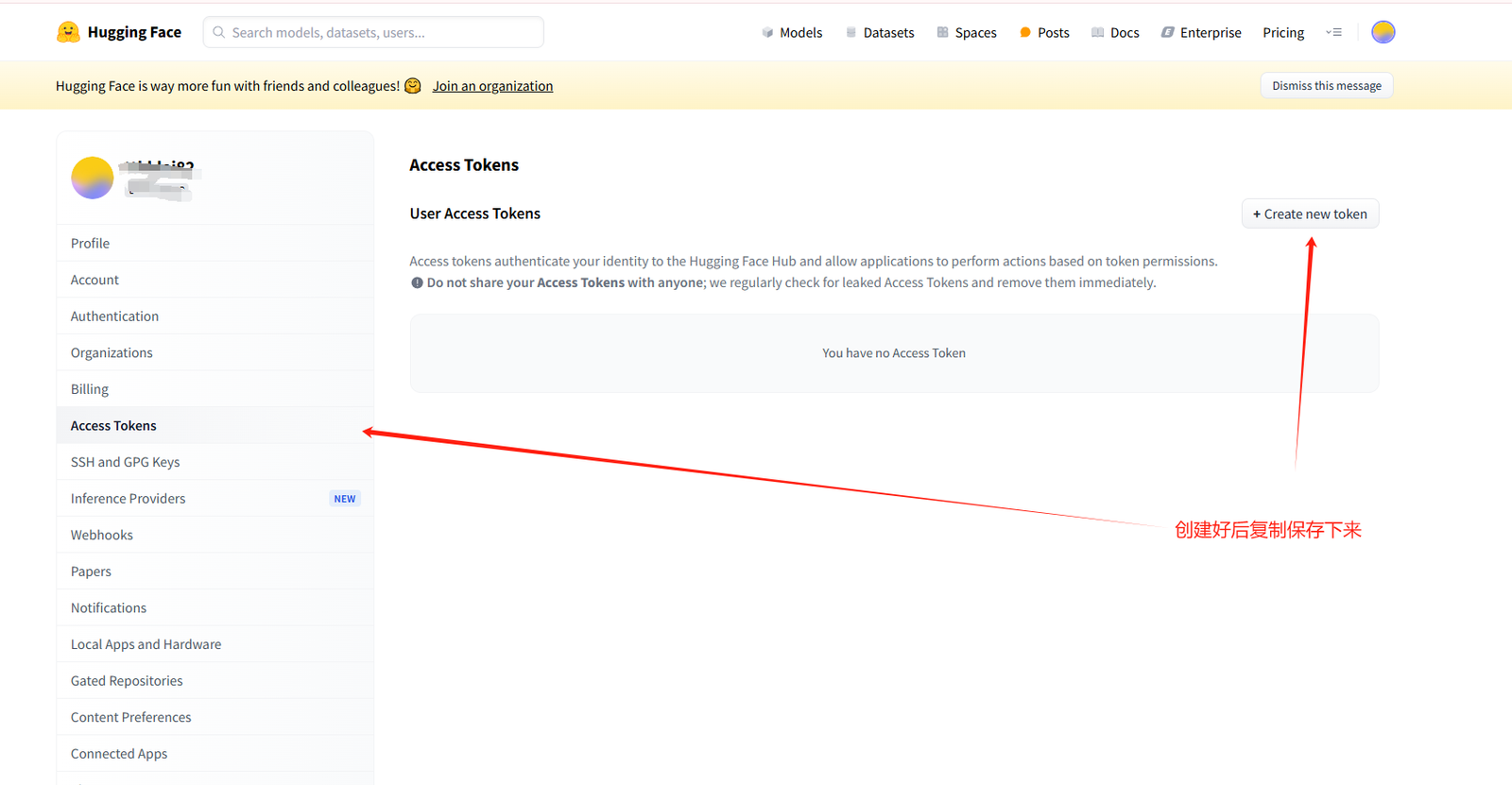This screenshot has width=1512, height=785.
Task: Click the User Access Tokens heading
Action: [x=475, y=213]
